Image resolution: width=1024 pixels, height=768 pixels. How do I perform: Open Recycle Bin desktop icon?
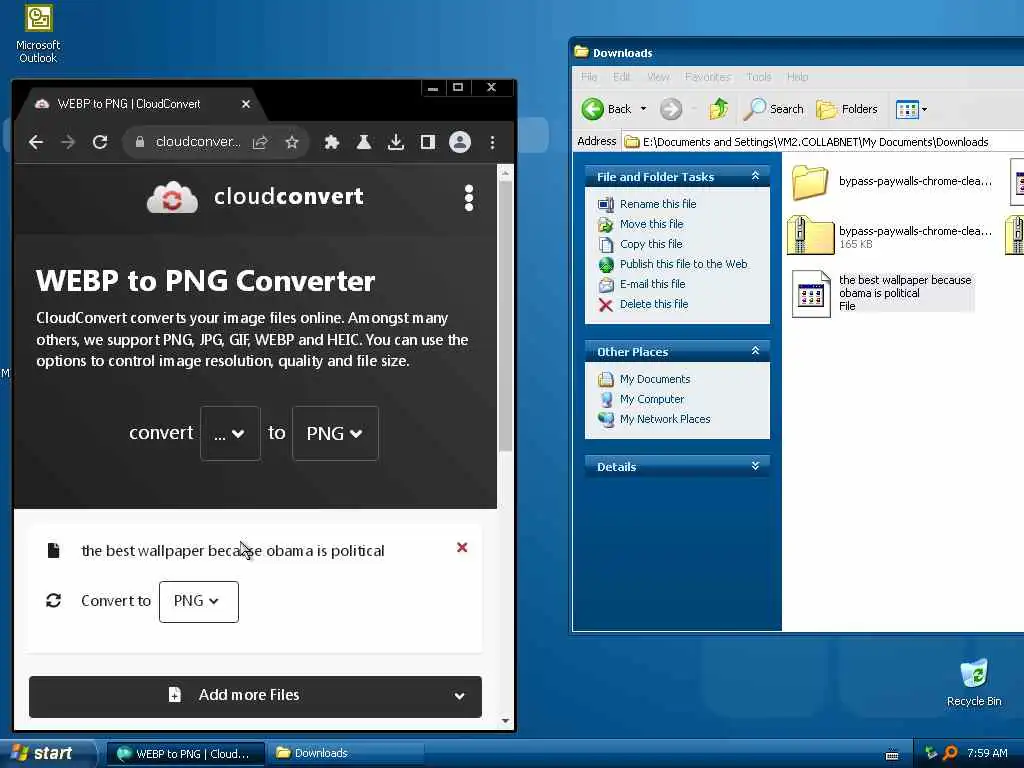pos(974,683)
